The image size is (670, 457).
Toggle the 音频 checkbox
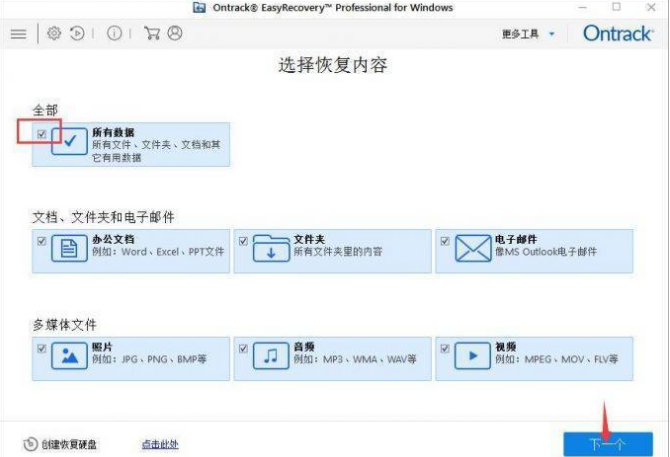pos(243,349)
